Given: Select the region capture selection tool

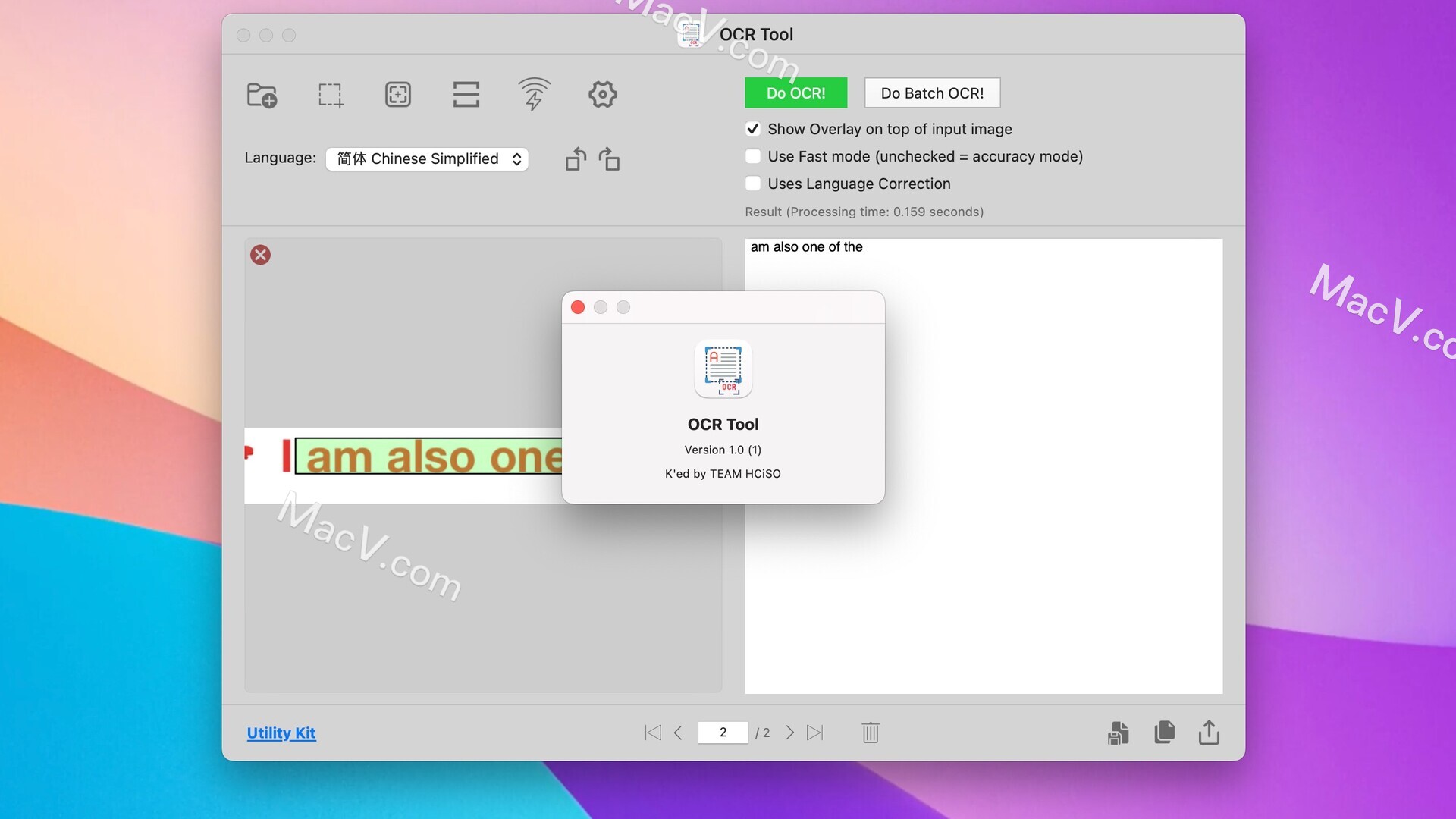Looking at the screenshot, I should [x=330, y=95].
